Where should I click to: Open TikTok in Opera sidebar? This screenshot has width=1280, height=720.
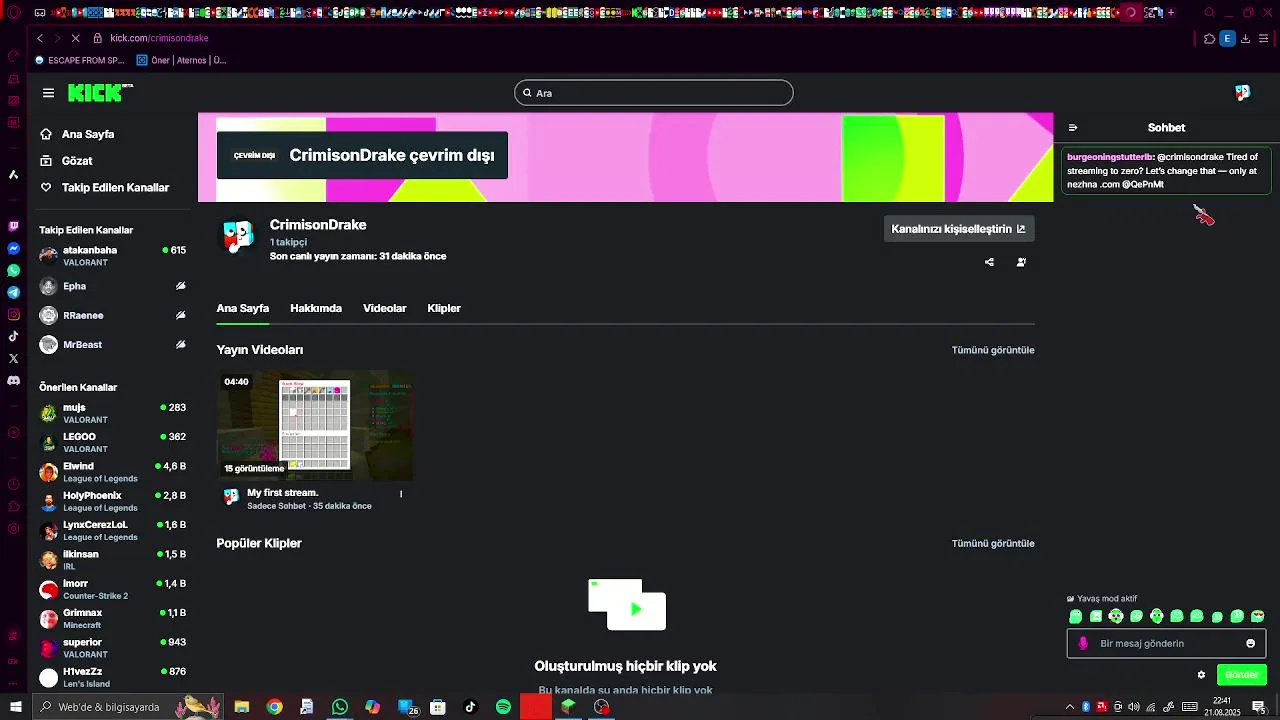tap(13, 337)
